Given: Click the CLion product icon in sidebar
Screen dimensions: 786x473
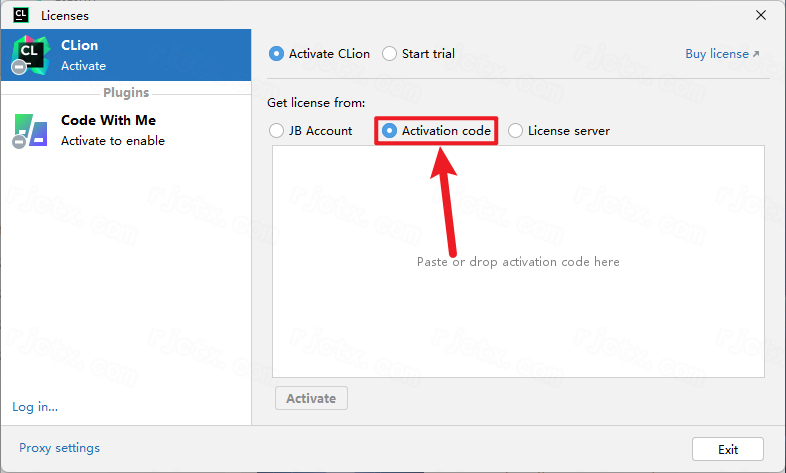Looking at the screenshot, I should [31, 55].
